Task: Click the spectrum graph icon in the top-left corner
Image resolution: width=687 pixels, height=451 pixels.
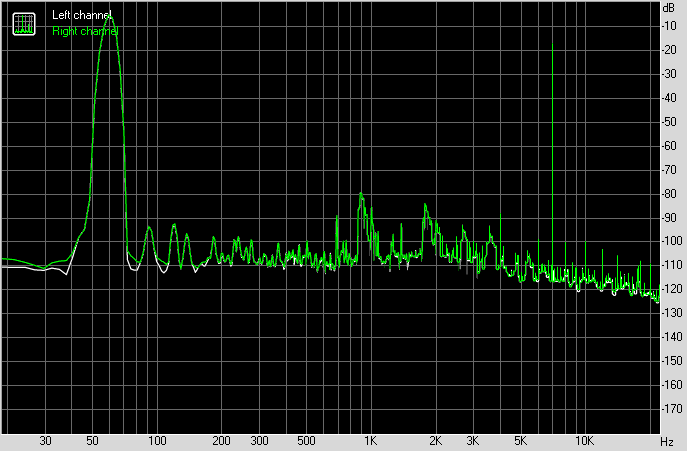Action: 24,24
